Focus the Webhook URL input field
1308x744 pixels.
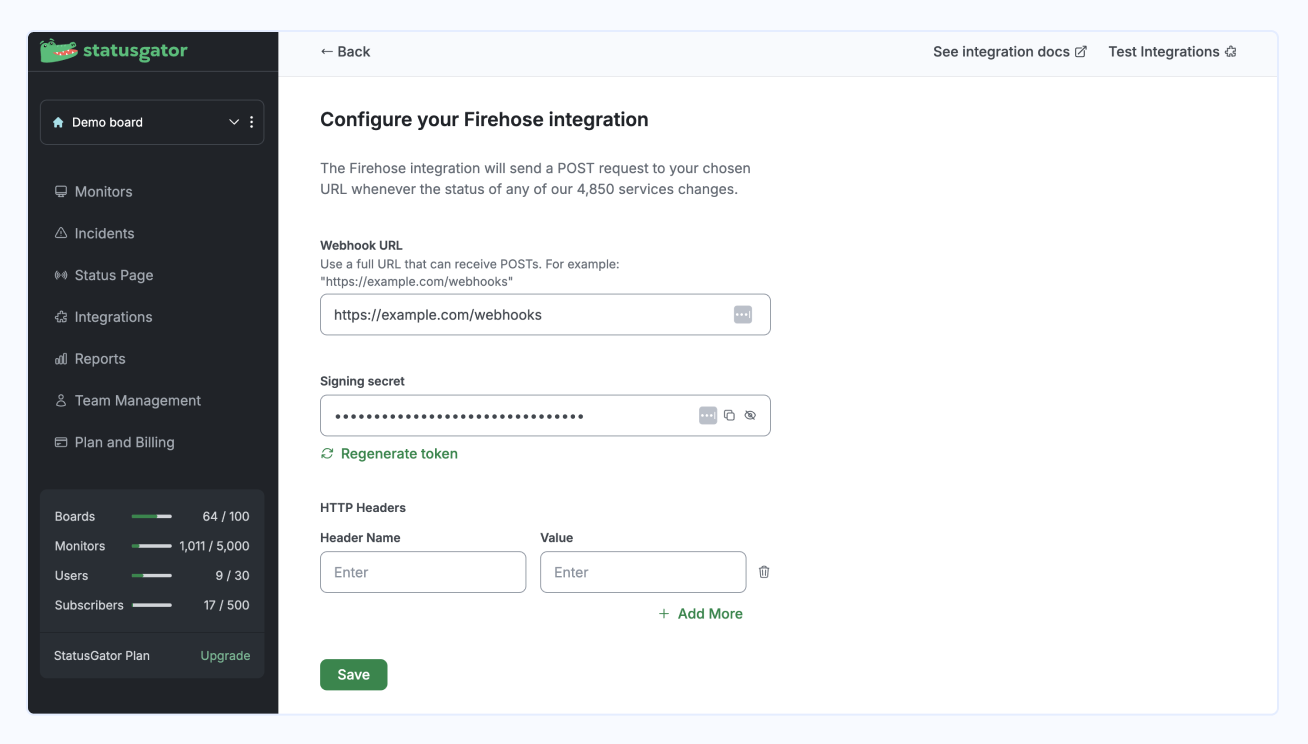545,314
